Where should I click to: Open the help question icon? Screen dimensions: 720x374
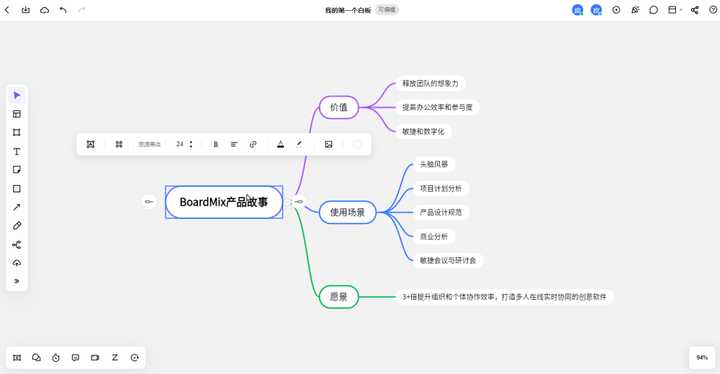point(713,10)
